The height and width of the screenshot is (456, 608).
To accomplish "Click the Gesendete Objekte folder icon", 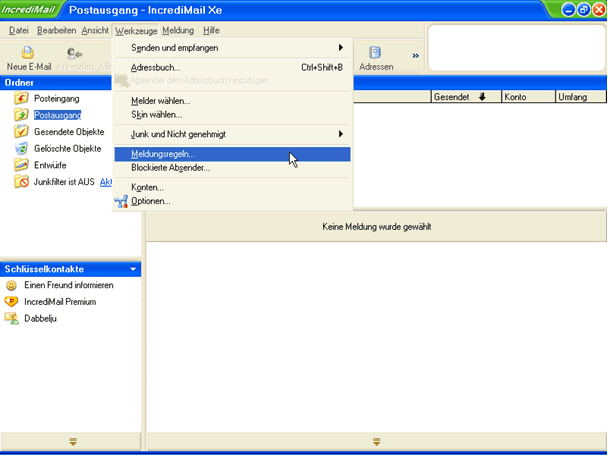I will 21,131.
